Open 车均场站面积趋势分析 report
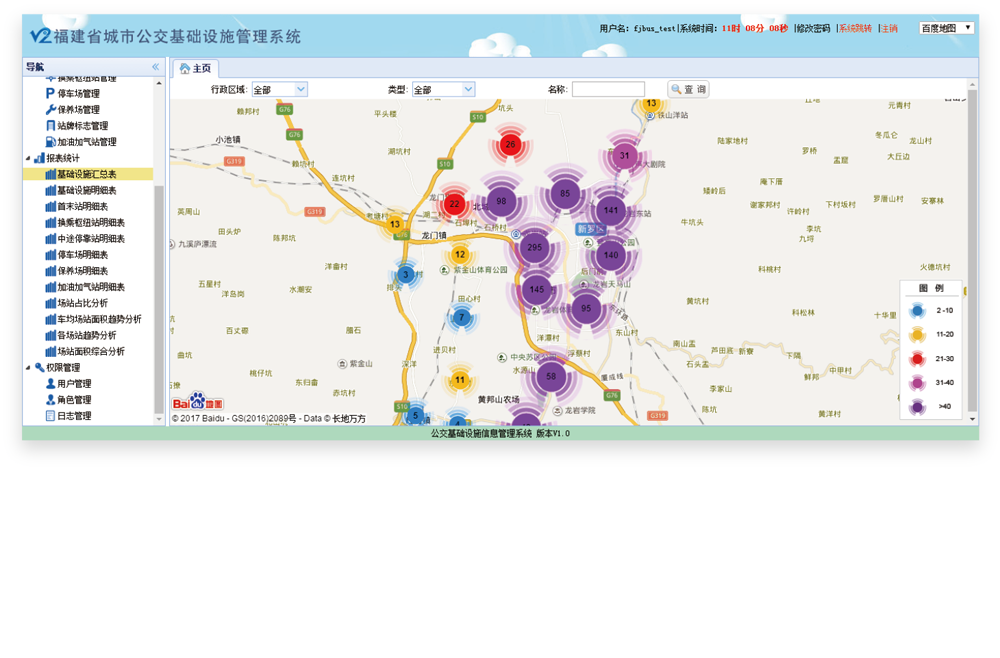 pyautogui.click(x=99, y=319)
